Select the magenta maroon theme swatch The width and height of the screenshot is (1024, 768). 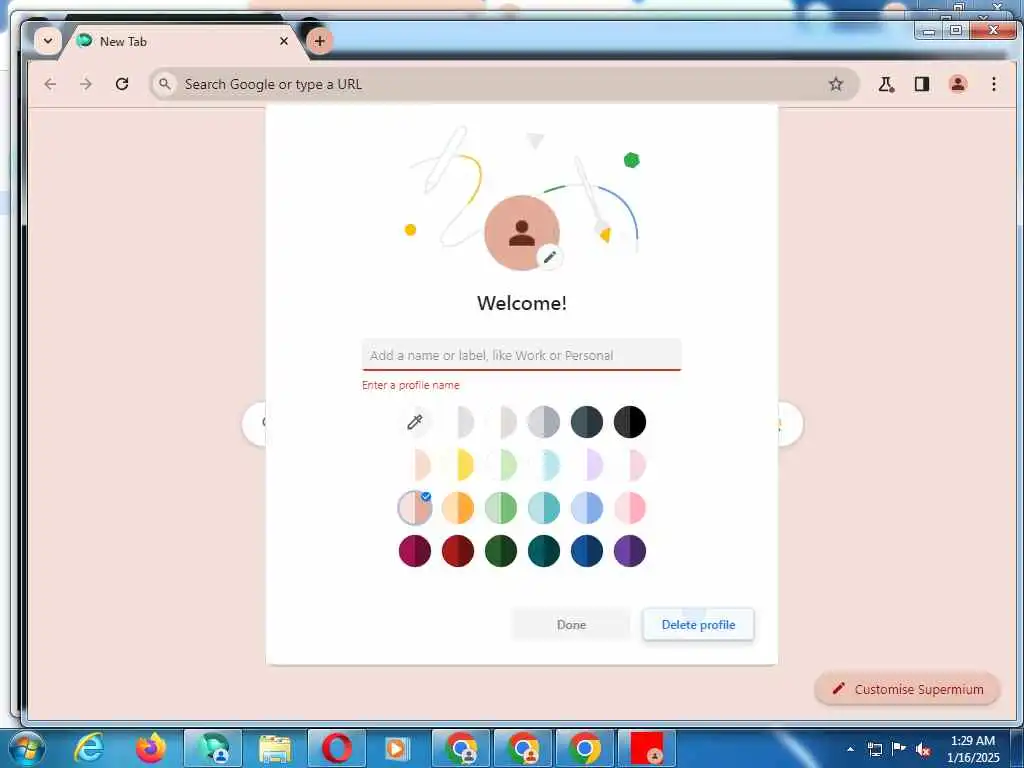(415, 551)
